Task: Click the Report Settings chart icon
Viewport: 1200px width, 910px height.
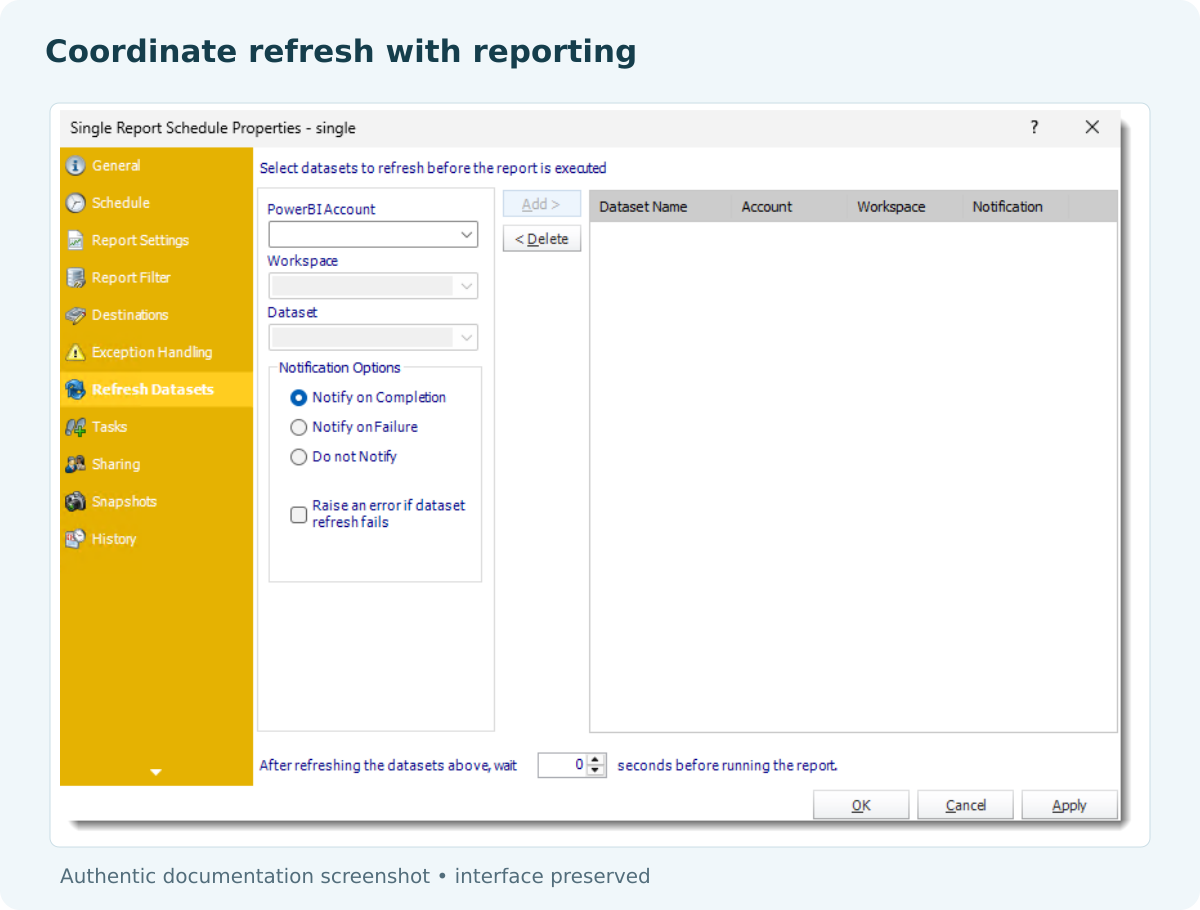Action: coord(75,240)
